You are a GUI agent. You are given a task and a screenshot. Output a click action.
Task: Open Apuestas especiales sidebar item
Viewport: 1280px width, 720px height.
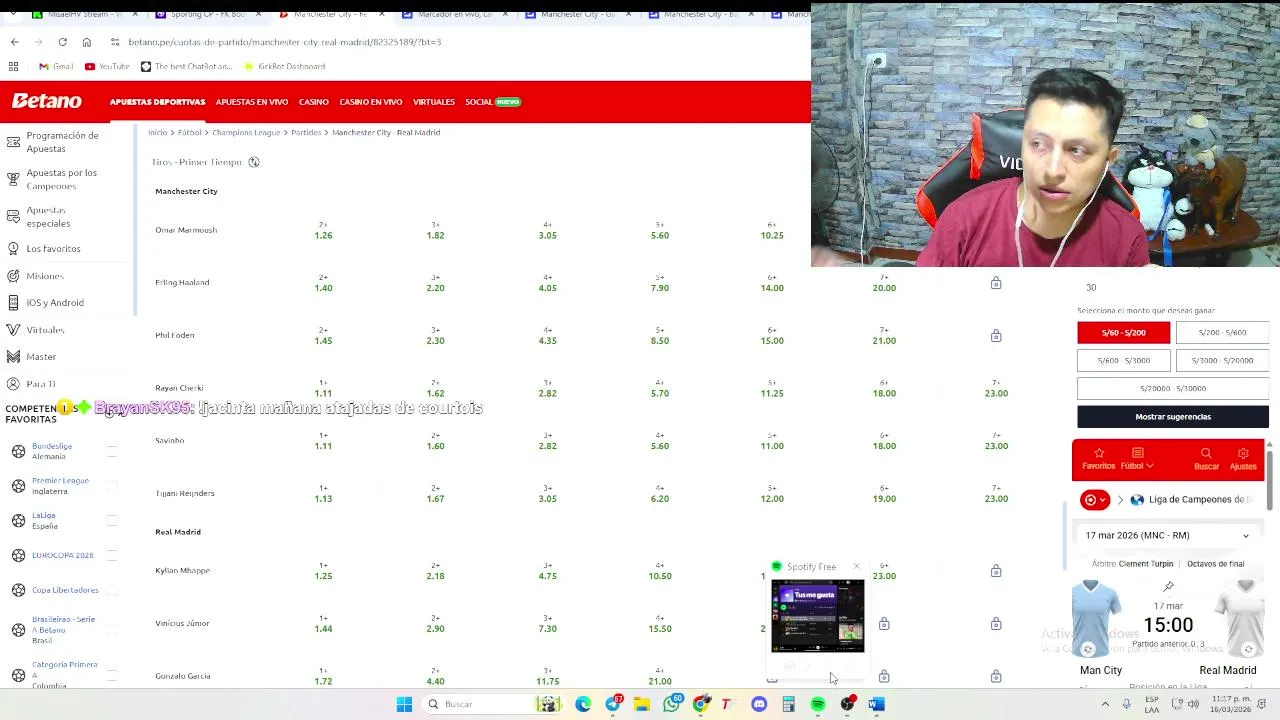tap(48, 217)
